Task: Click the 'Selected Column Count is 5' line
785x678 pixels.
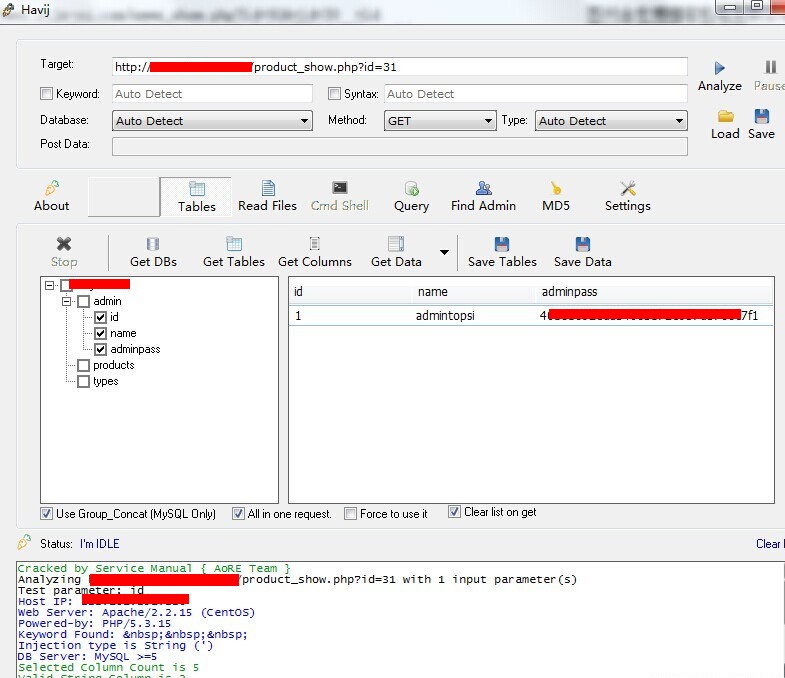Action: click(108, 667)
